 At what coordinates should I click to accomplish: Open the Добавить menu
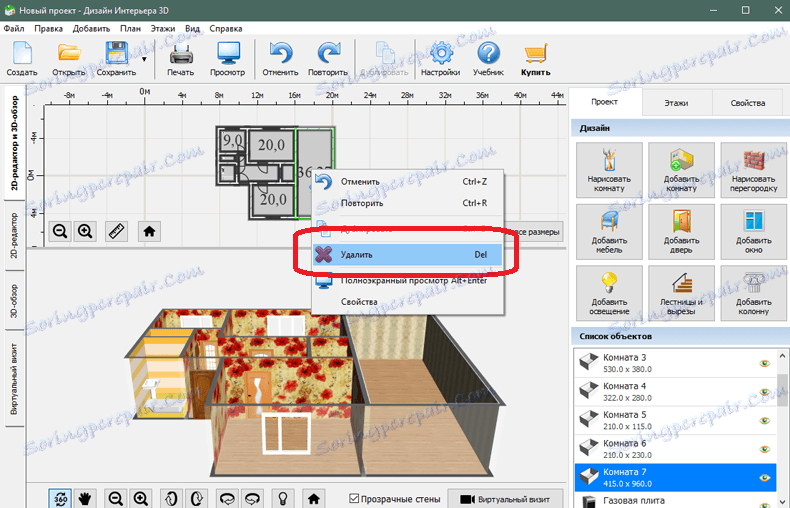[x=91, y=29]
